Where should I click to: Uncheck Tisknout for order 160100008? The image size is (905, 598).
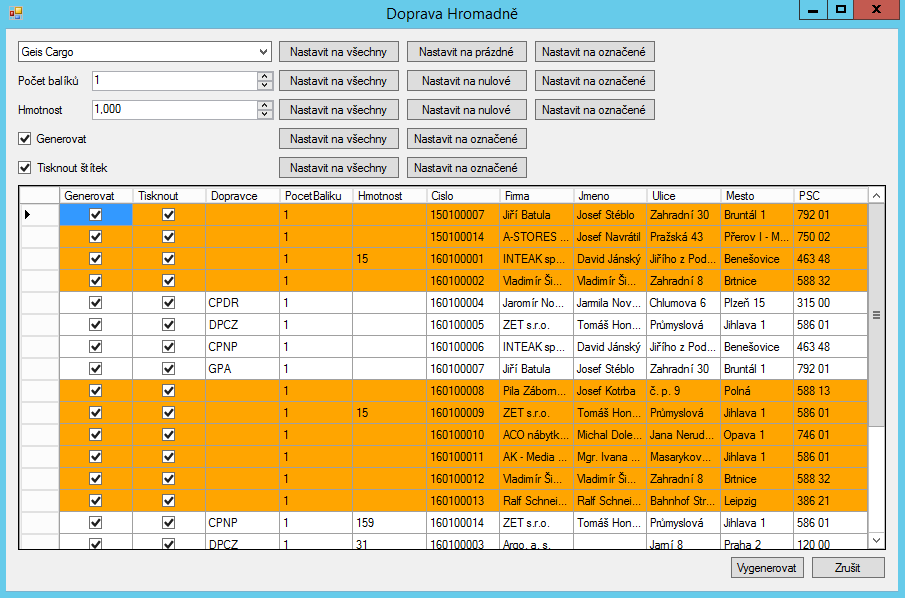[169, 391]
